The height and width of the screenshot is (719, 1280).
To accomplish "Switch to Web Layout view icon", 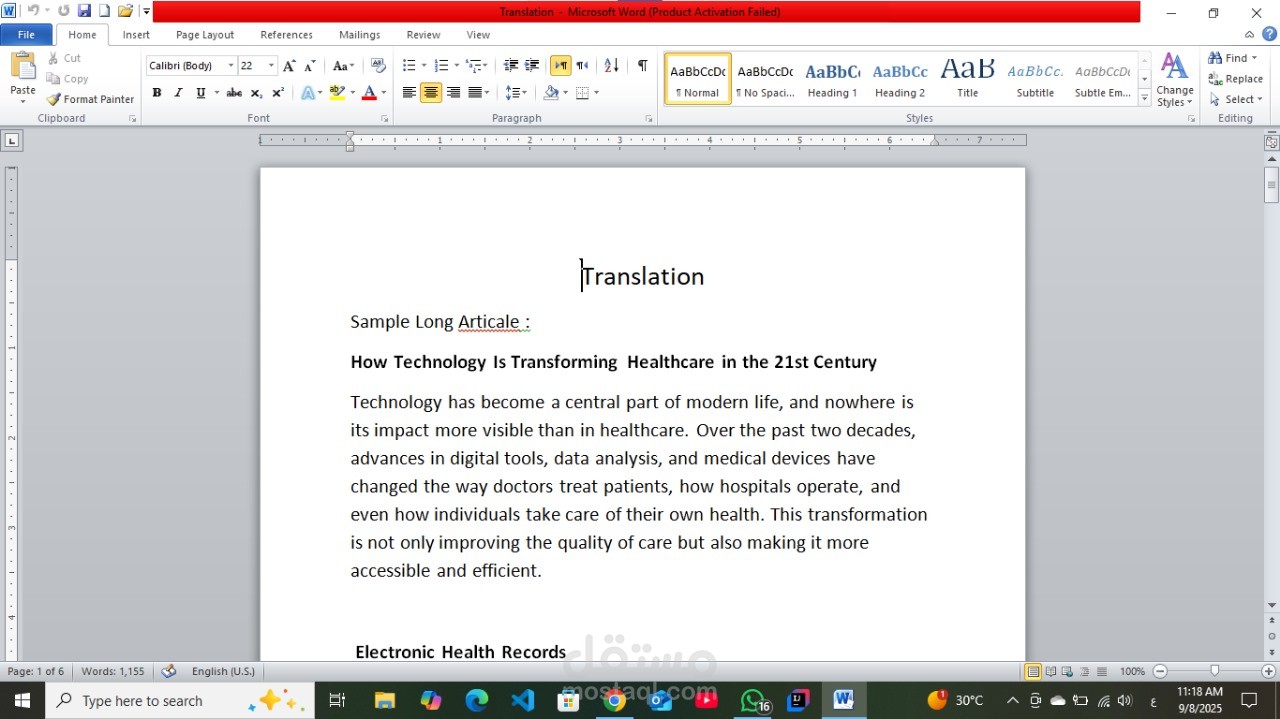I will click(1067, 671).
